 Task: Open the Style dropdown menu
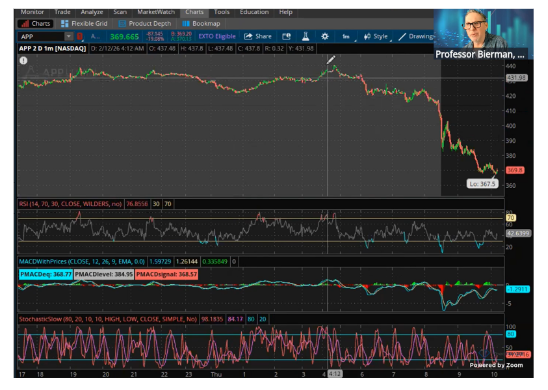coord(376,36)
